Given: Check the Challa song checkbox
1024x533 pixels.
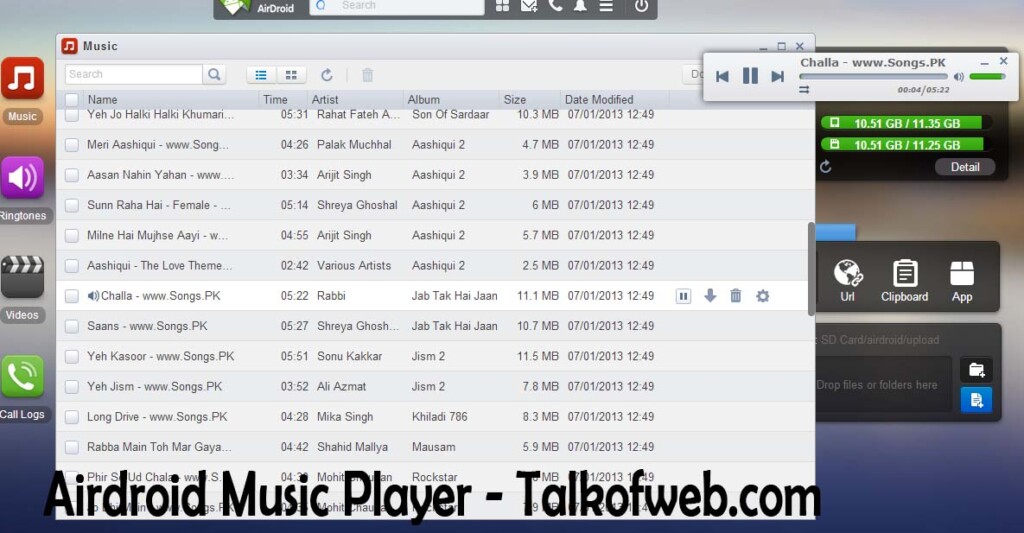Looking at the screenshot, I should 72,296.
